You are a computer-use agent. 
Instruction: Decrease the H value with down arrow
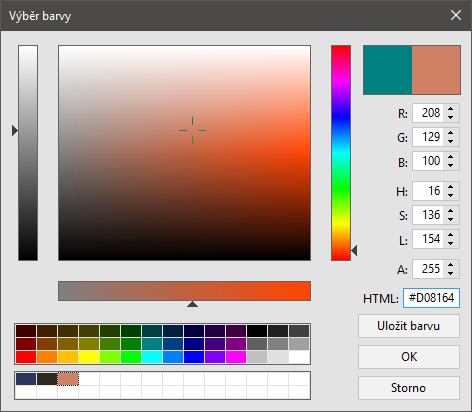[x=451, y=195]
